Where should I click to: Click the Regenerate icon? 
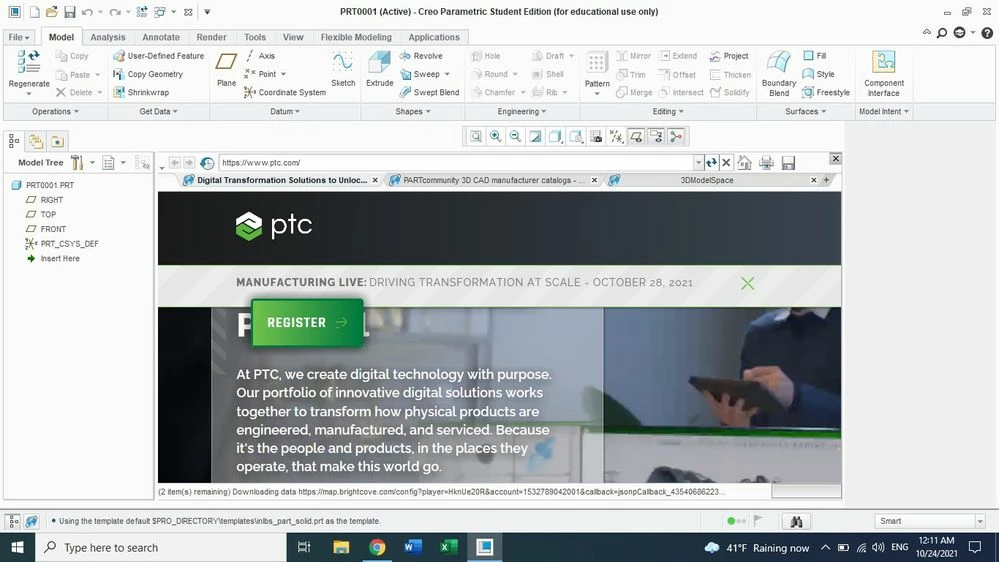tap(29, 62)
